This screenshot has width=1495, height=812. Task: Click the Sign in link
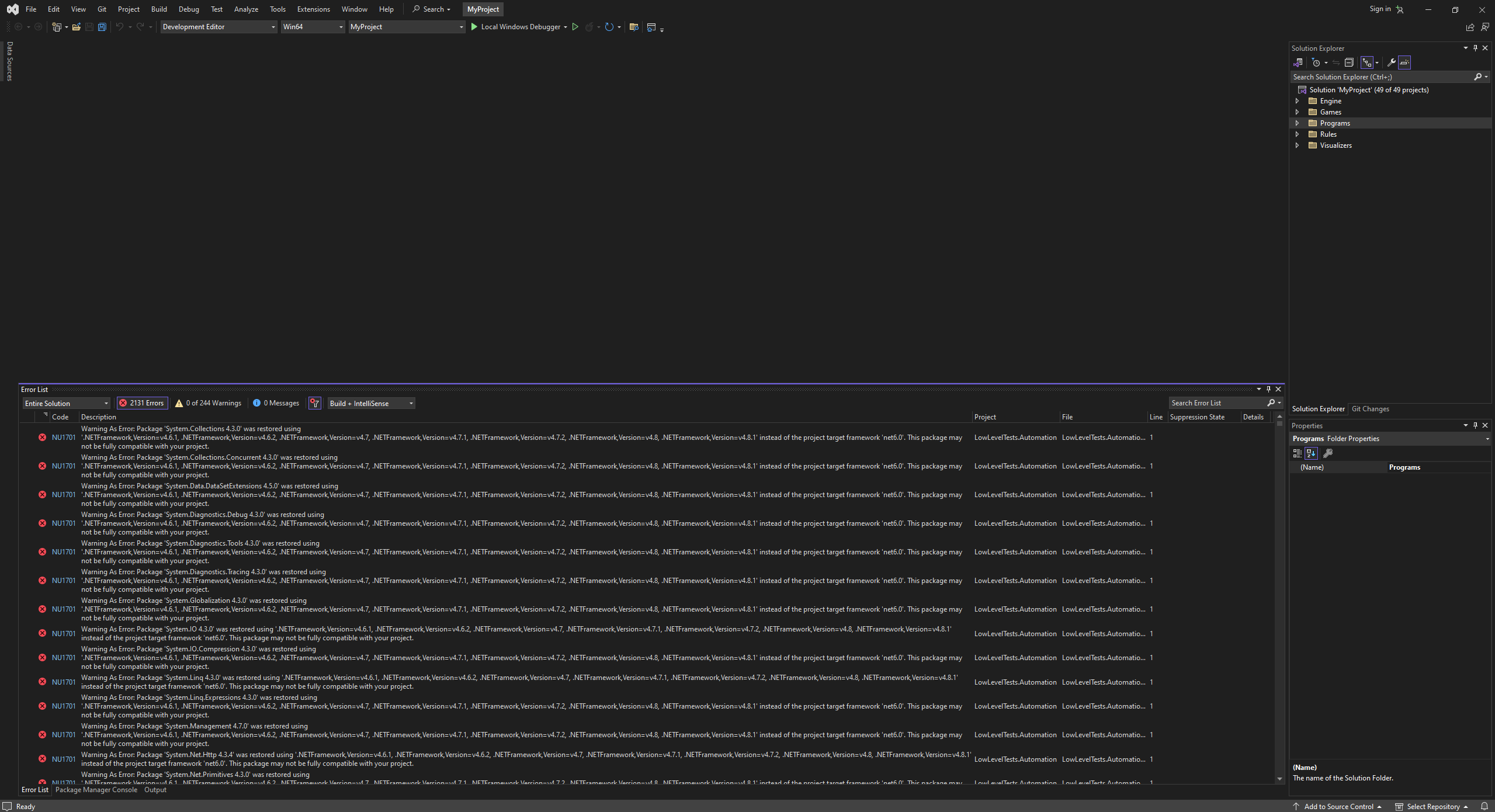click(x=1380, y=9)
